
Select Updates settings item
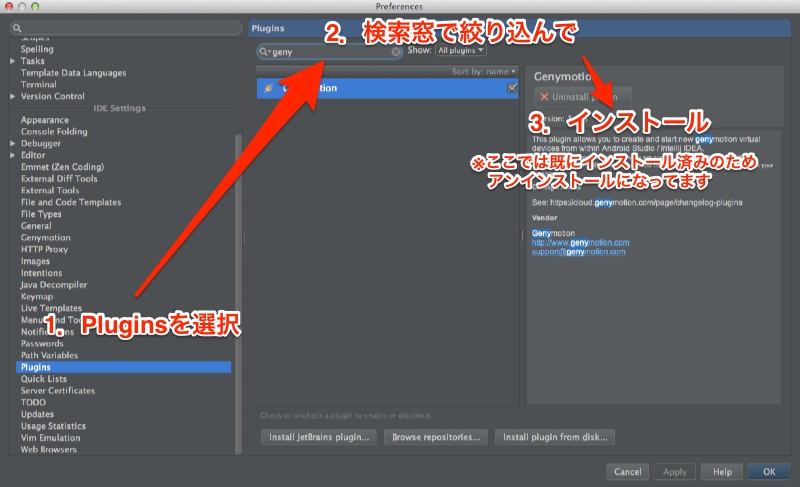click(x=37, y=415)
